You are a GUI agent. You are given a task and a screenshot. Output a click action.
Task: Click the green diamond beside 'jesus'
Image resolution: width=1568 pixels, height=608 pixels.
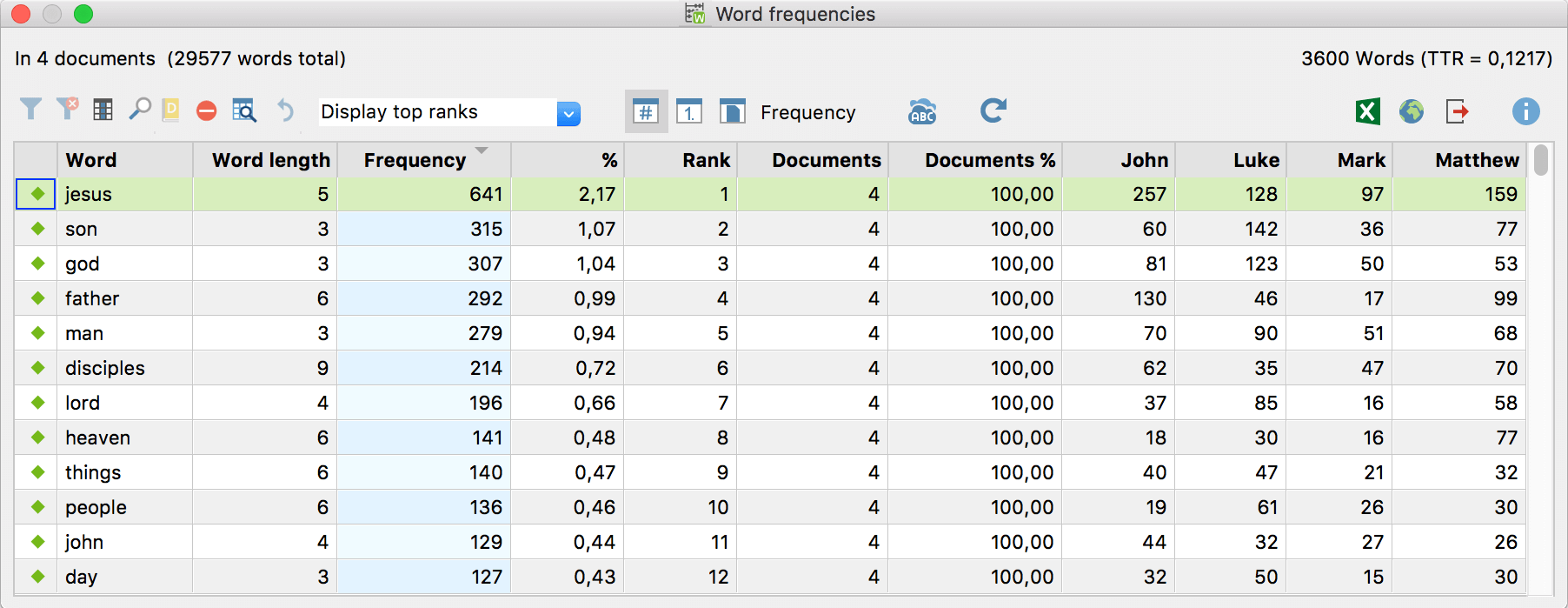click(x=37, y=194)
